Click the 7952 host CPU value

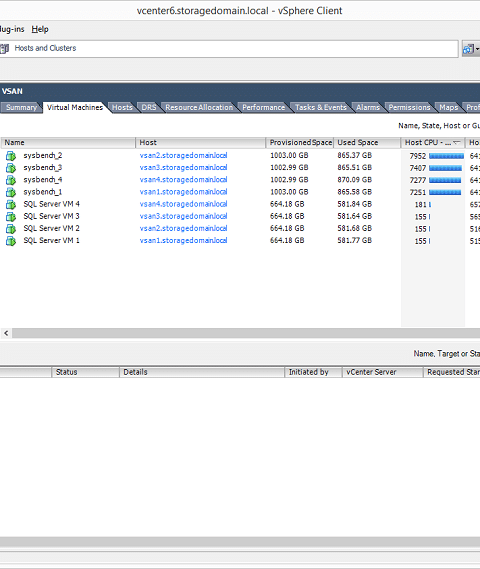point(418,156)
